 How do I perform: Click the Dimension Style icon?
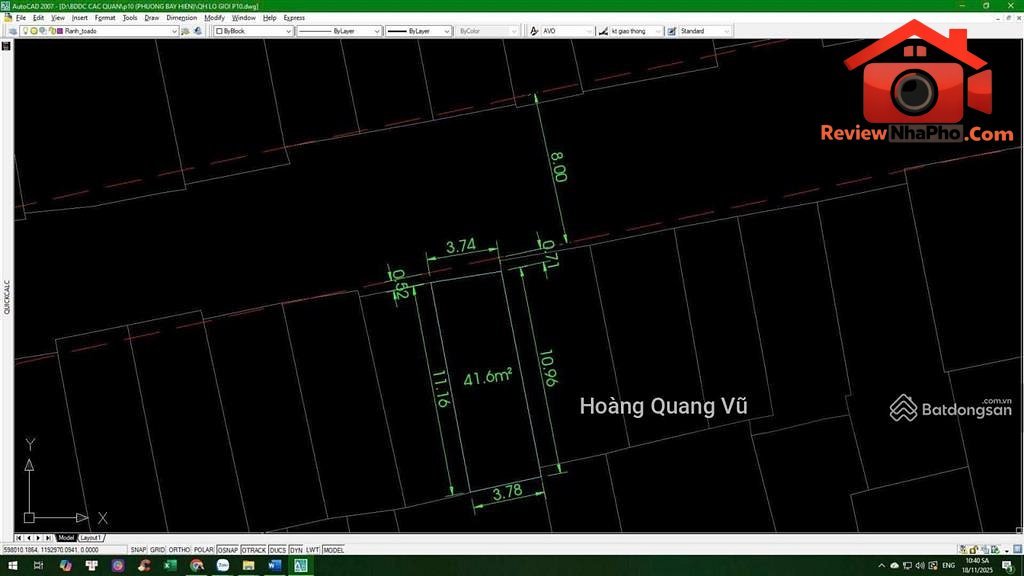tap(603, 31)
